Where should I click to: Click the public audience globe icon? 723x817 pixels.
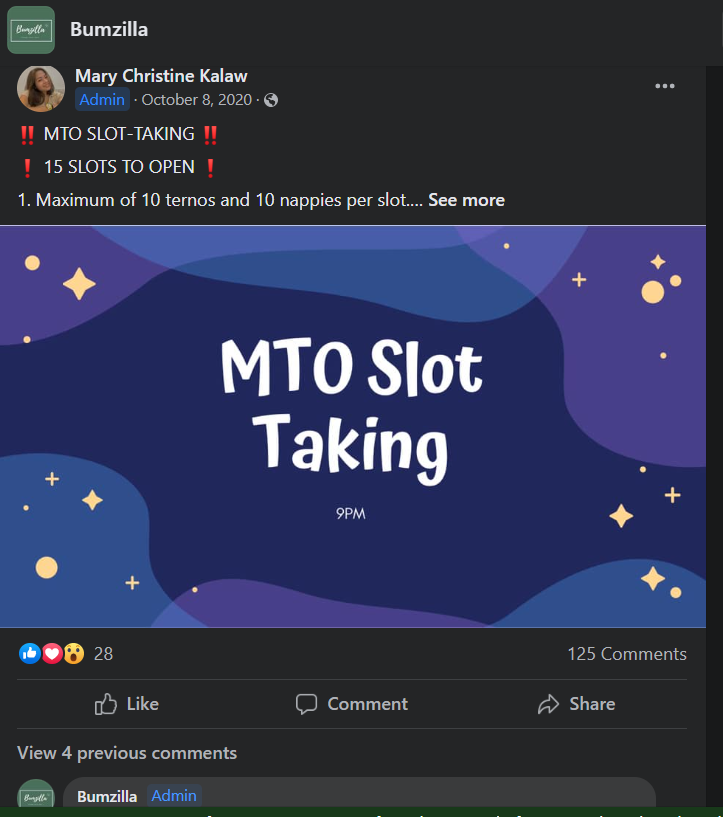(x=271, y=100)
